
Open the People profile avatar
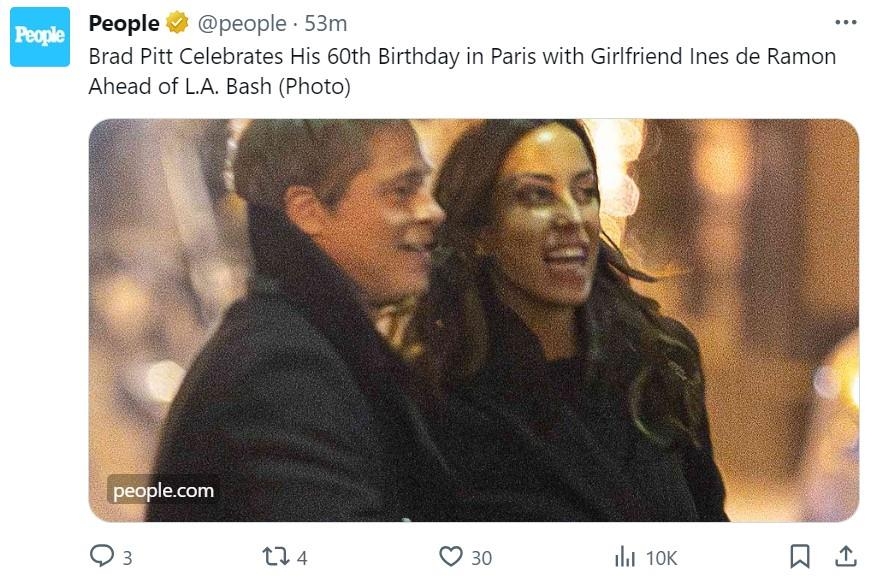point(40,37)
